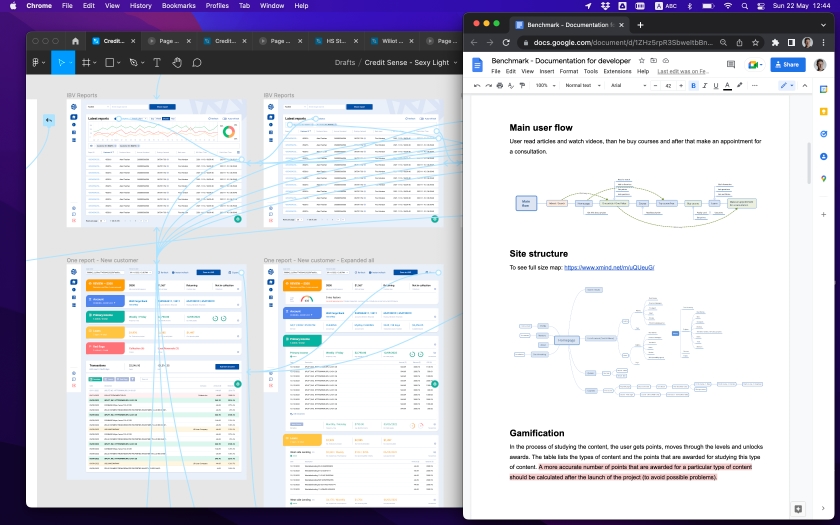Open the Extensions menu in Docs
Screen dimensions: 840x525
[617, 71]
